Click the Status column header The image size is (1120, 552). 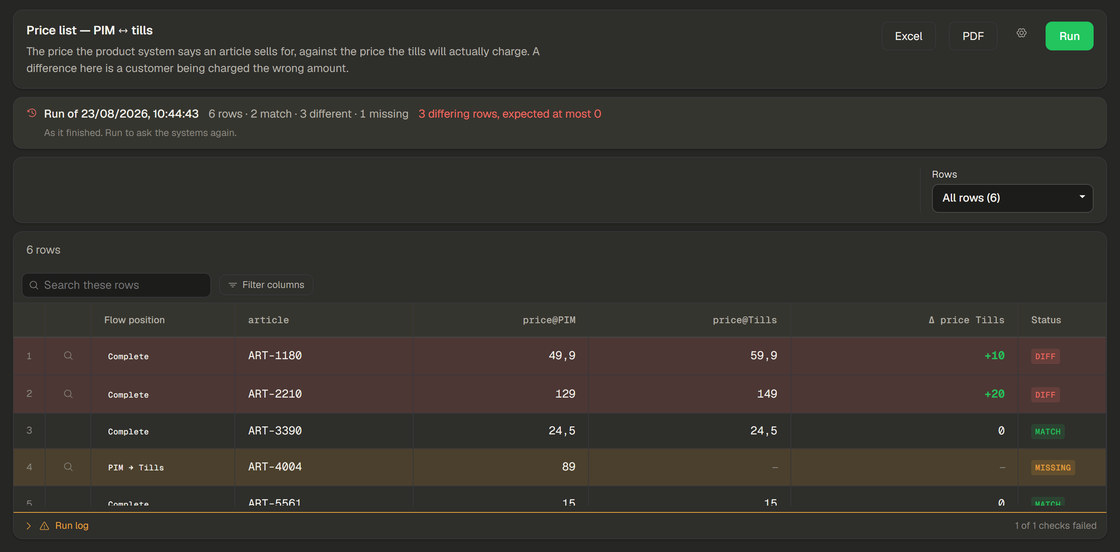[1046, 320]
